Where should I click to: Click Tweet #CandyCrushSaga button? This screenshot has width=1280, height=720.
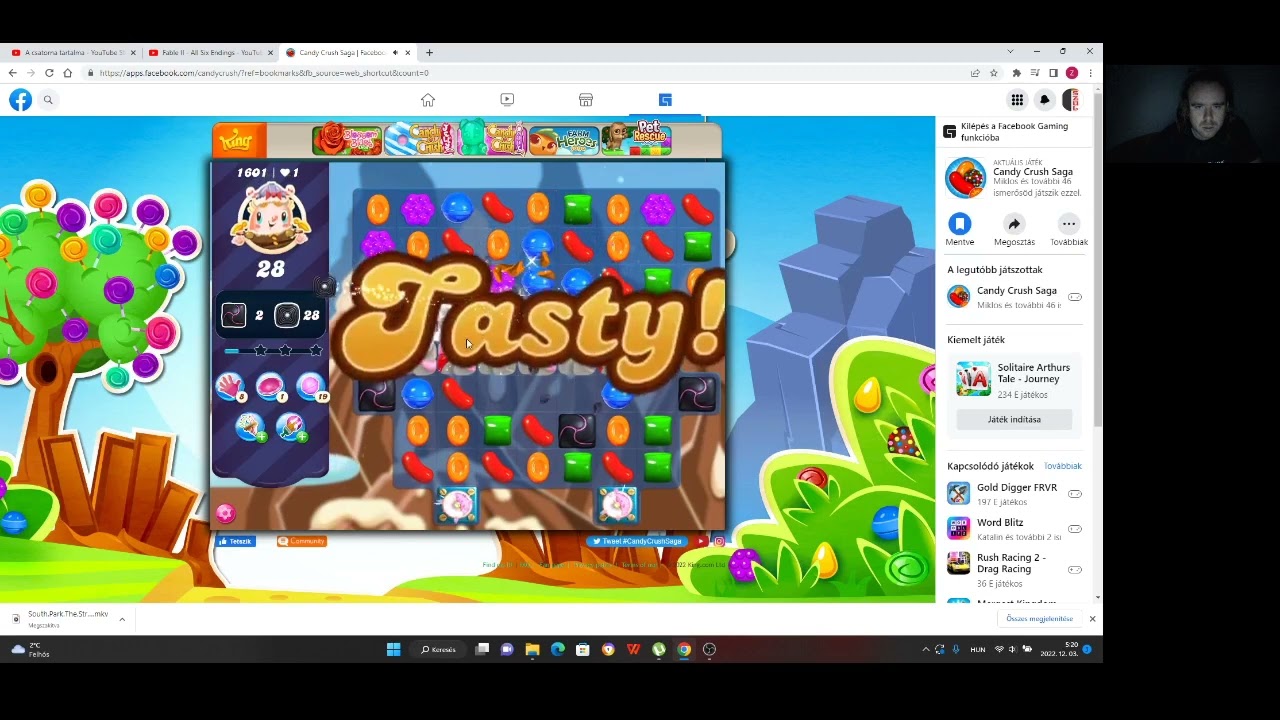638,541
